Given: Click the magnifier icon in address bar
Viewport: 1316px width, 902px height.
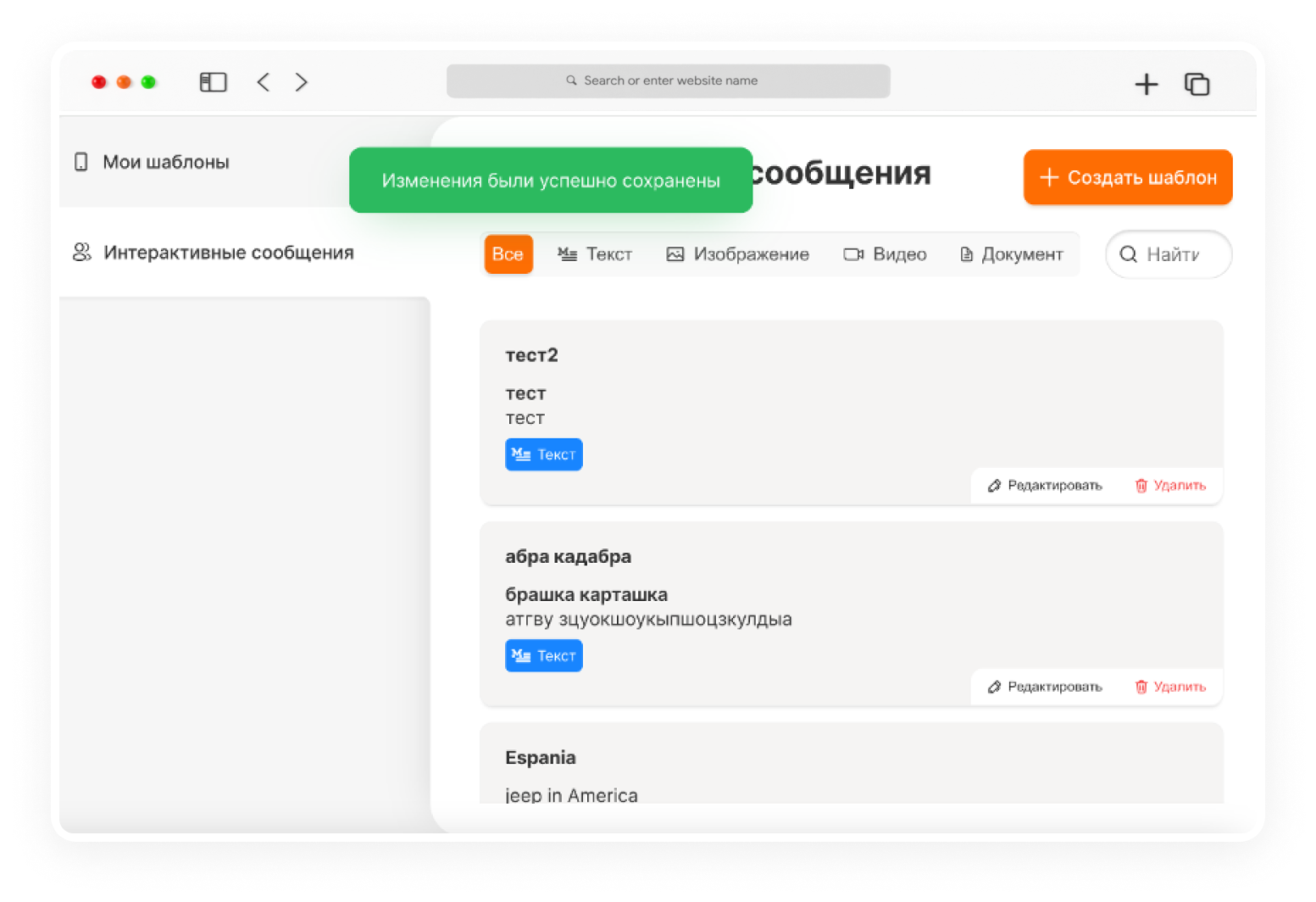Looking at the screenshot, I should click(x=571, y=81).
